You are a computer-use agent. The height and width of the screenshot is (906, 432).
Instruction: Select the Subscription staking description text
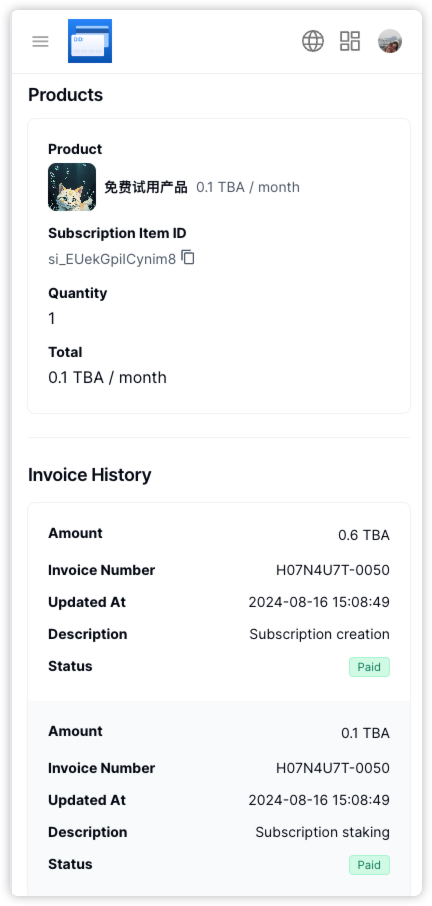pyautogui.click(x=322, y=833)
